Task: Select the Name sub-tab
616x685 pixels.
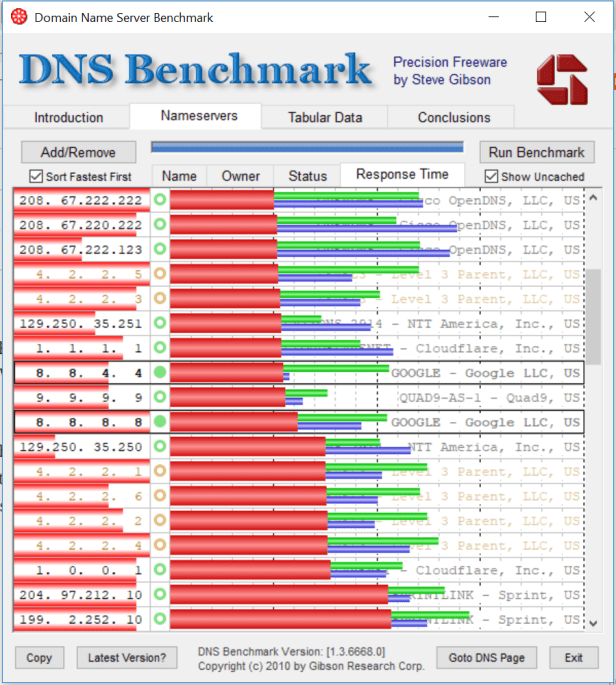Action: (179, 176)
